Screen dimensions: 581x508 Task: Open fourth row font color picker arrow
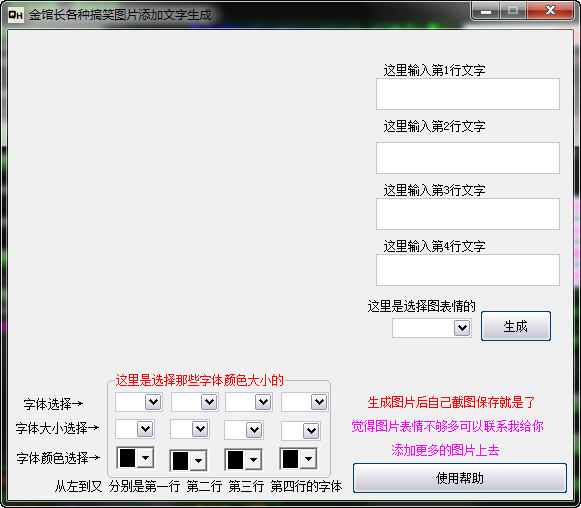[x=308, y=459]
